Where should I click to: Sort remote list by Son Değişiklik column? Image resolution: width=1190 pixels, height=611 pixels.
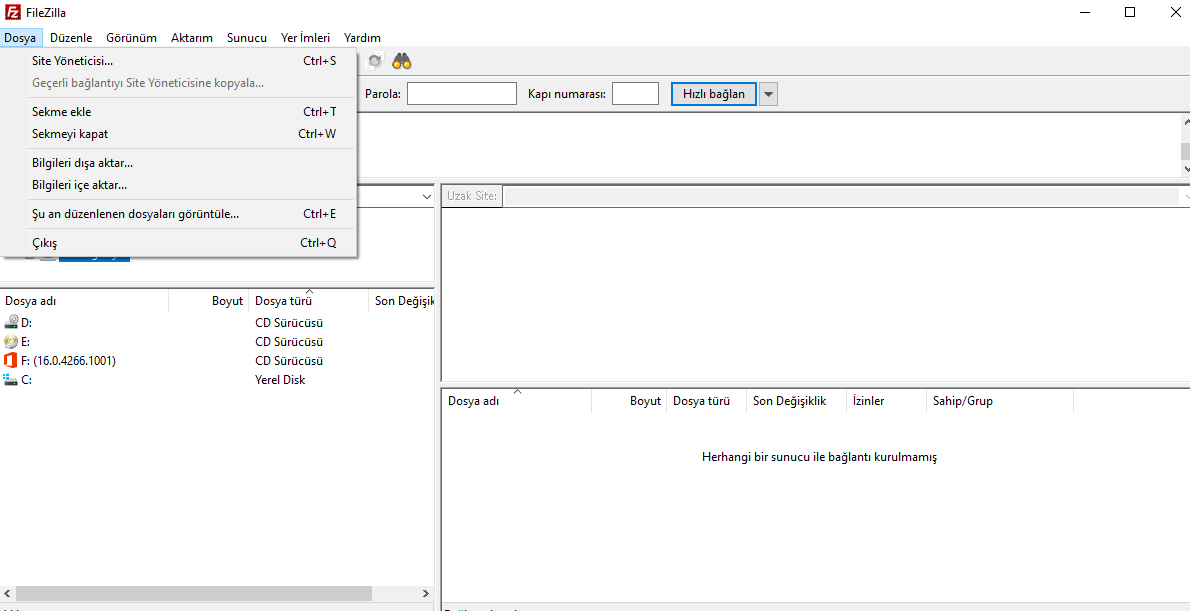[x=796, y=401]
